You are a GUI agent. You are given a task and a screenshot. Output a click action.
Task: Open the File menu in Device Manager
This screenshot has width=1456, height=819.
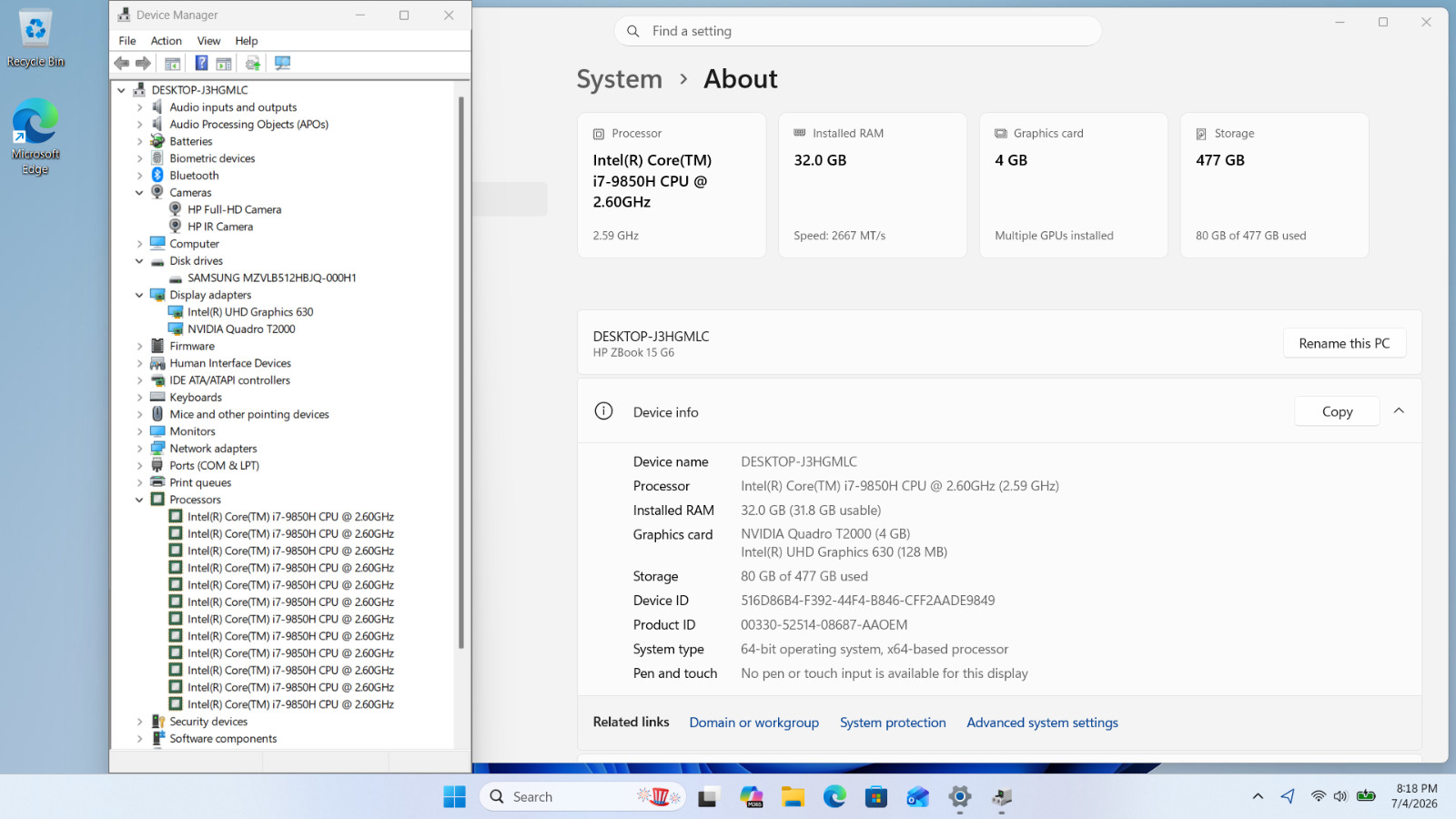tap(127, 41)
